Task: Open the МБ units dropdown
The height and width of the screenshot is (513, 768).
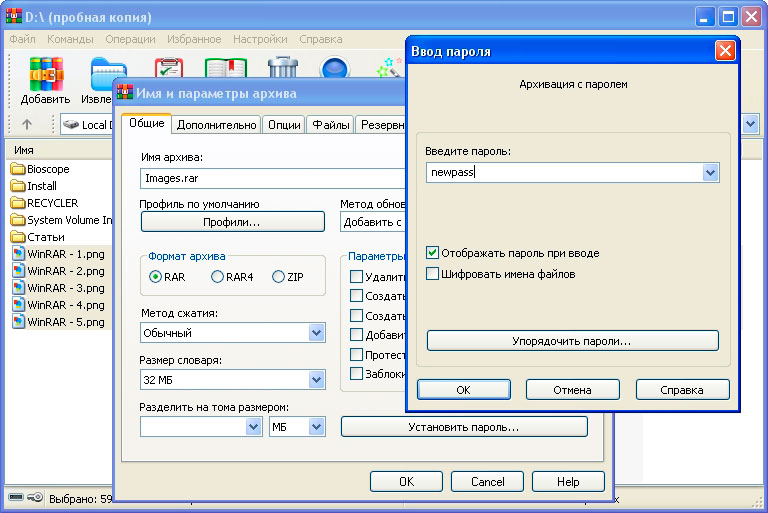Action: point(316,427)
